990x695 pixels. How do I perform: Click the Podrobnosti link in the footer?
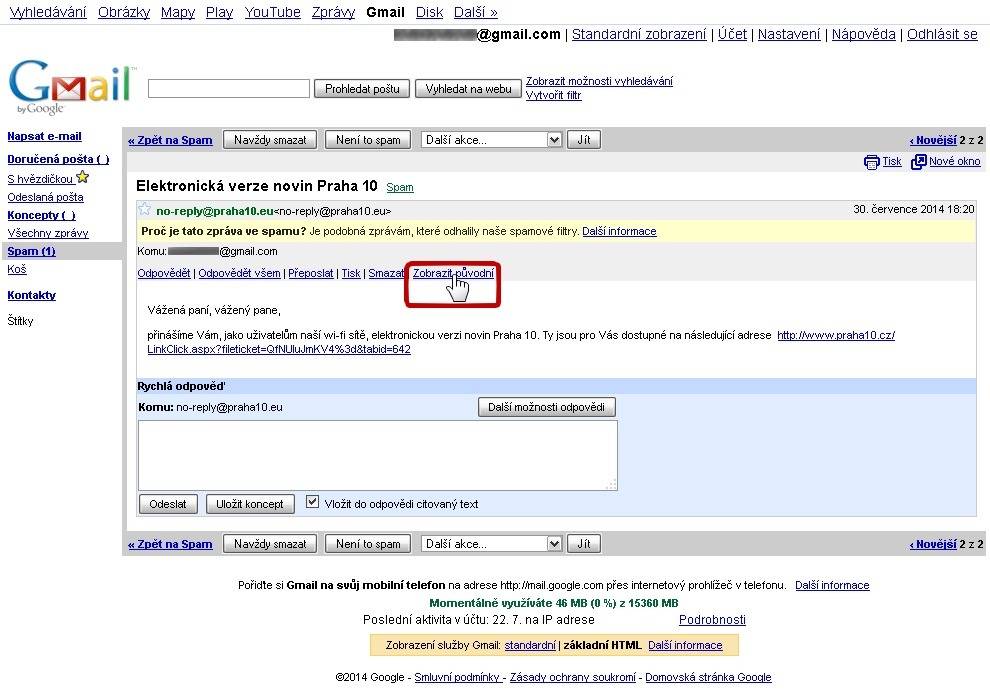tap(712, 620)
